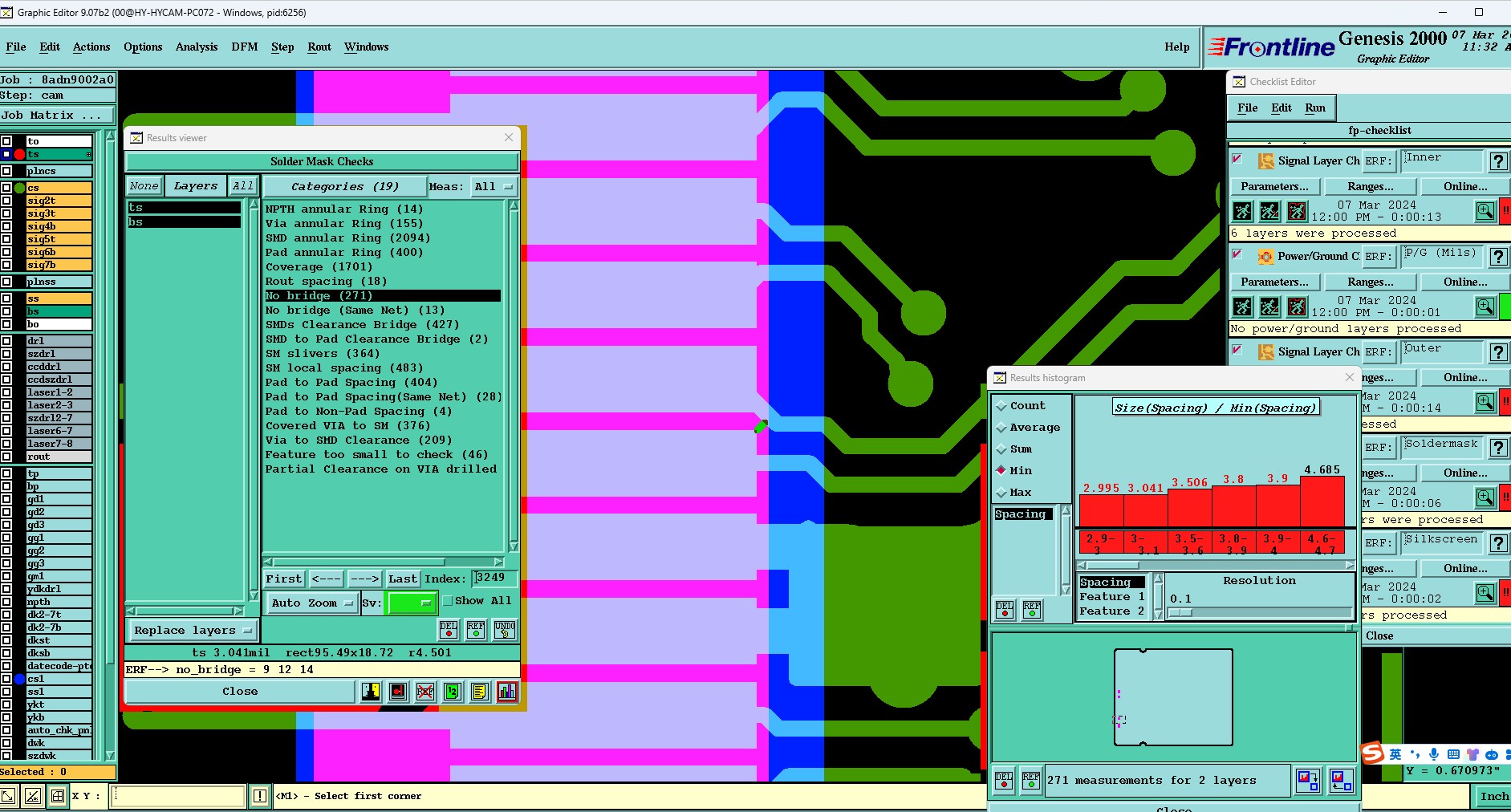Click first run icon for Power/Ground check

coord(1242,307)
